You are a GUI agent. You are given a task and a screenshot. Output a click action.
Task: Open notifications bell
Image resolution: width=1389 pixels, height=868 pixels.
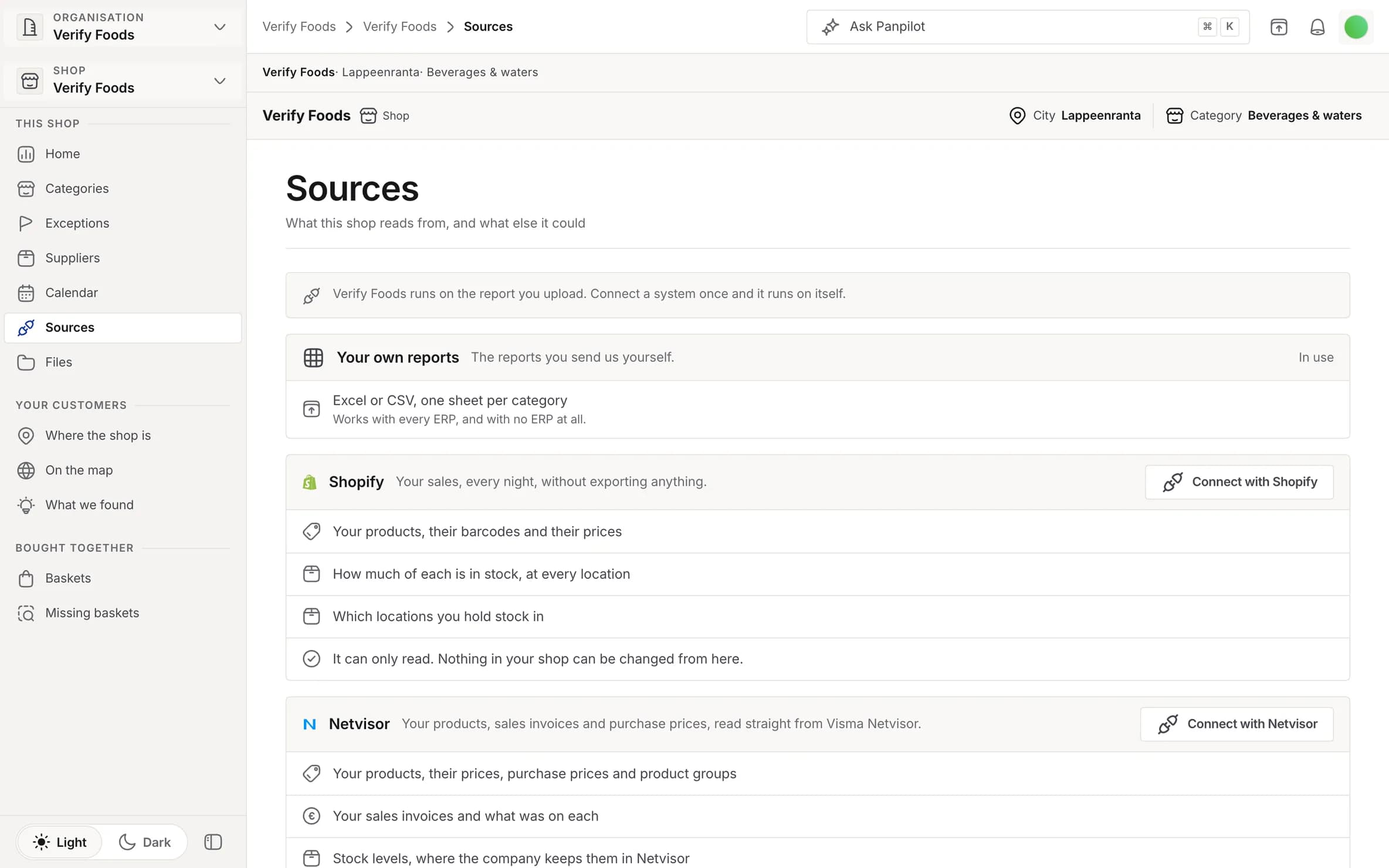[1317, 27]
